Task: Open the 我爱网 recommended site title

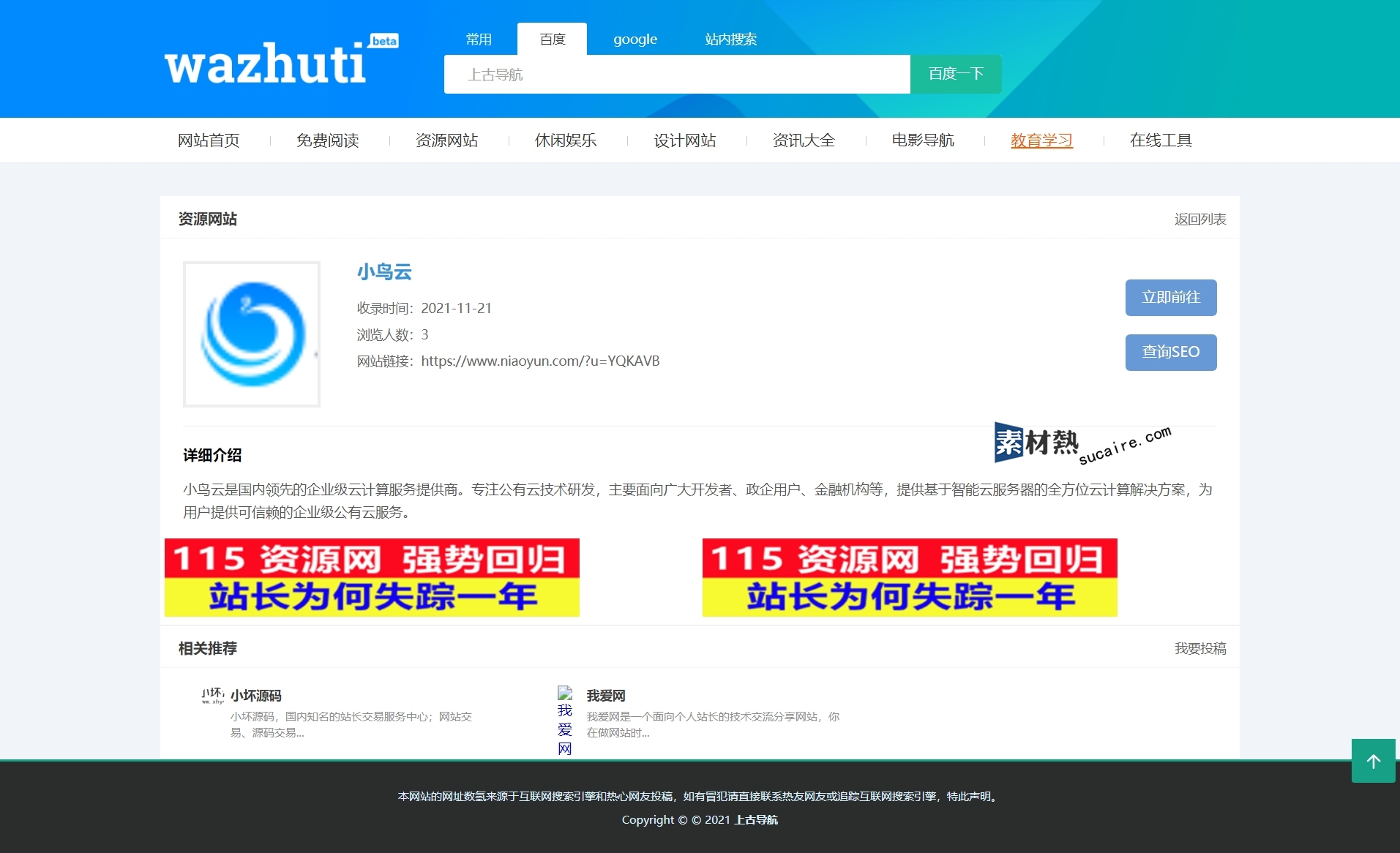Action: (x=606, y=696)
